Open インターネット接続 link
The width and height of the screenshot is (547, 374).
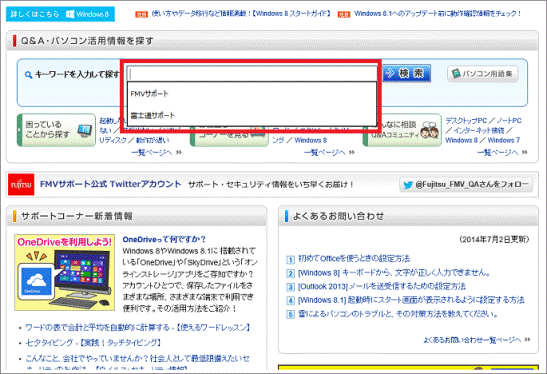pos(479,130)
